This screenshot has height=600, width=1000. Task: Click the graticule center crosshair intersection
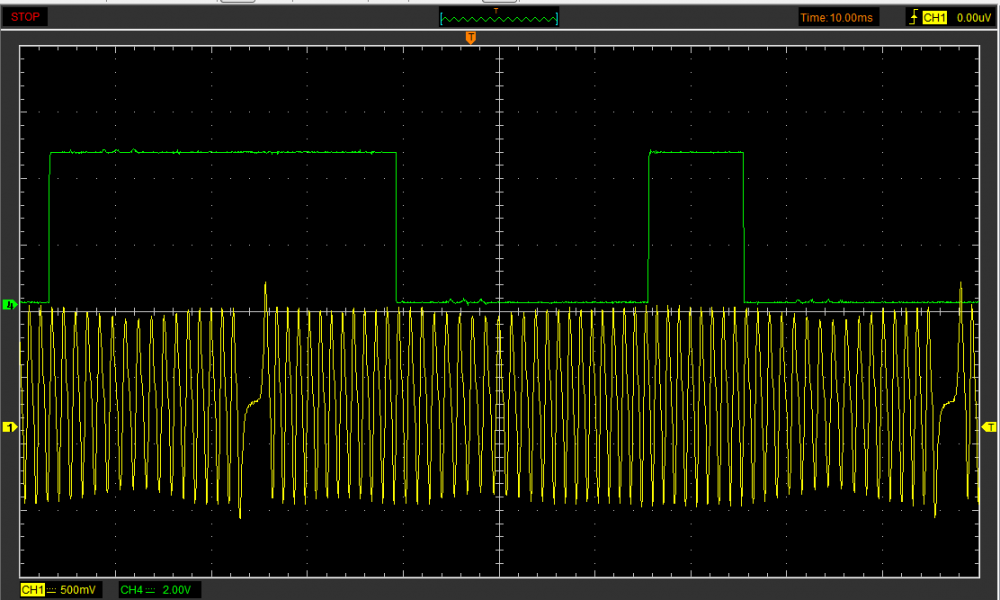click(498, 311)
